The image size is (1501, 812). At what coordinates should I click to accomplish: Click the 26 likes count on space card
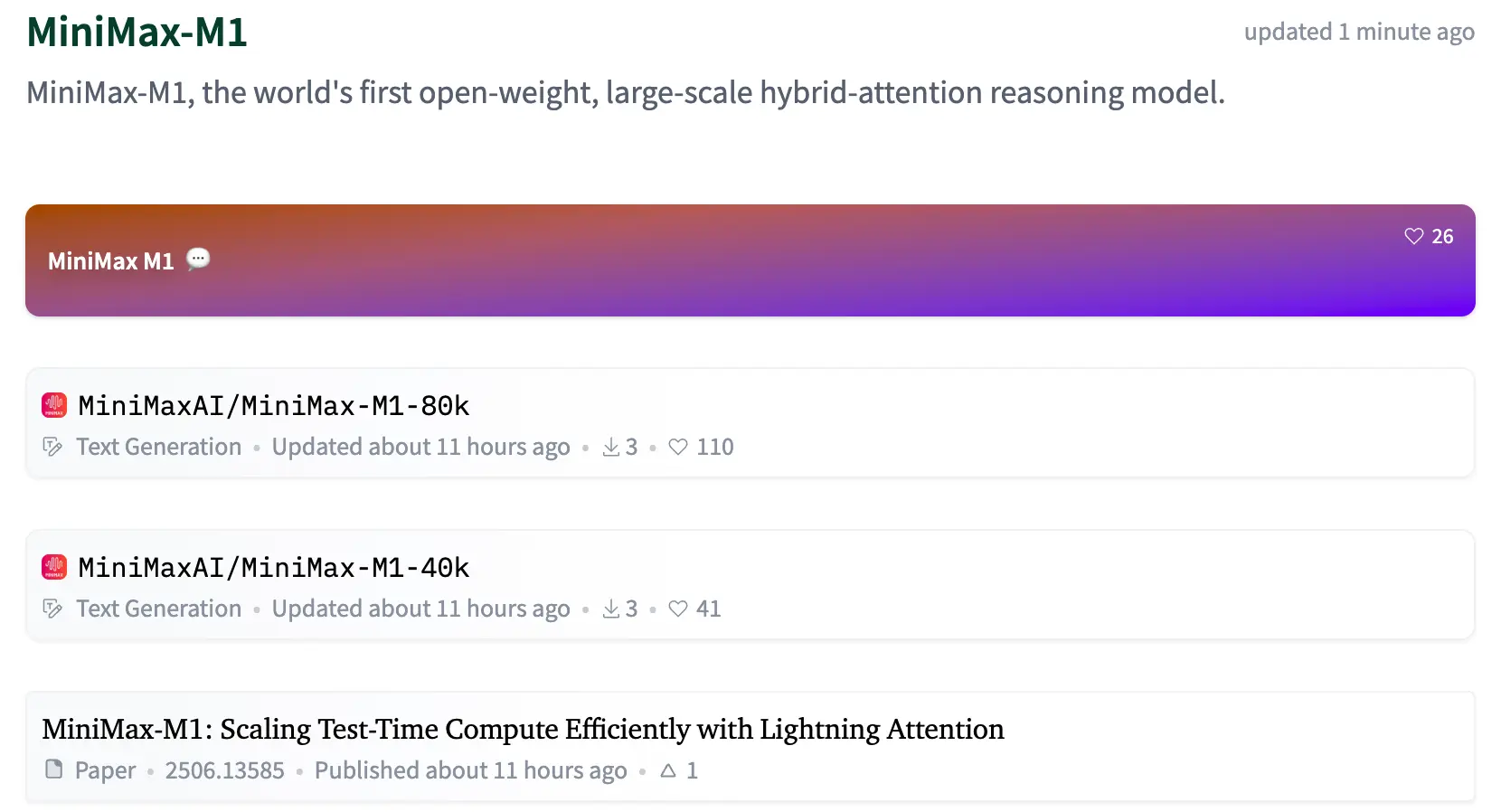point(1442,236)
